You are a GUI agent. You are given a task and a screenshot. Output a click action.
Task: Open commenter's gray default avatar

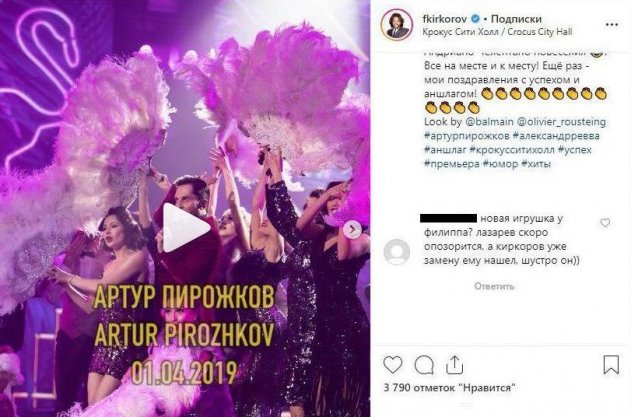(397, 252)
